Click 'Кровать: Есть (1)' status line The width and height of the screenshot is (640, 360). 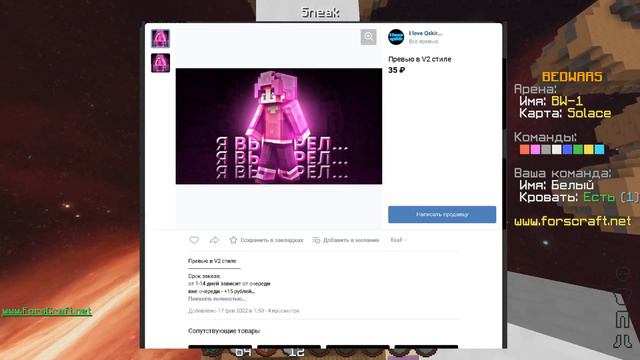(578, 197)
